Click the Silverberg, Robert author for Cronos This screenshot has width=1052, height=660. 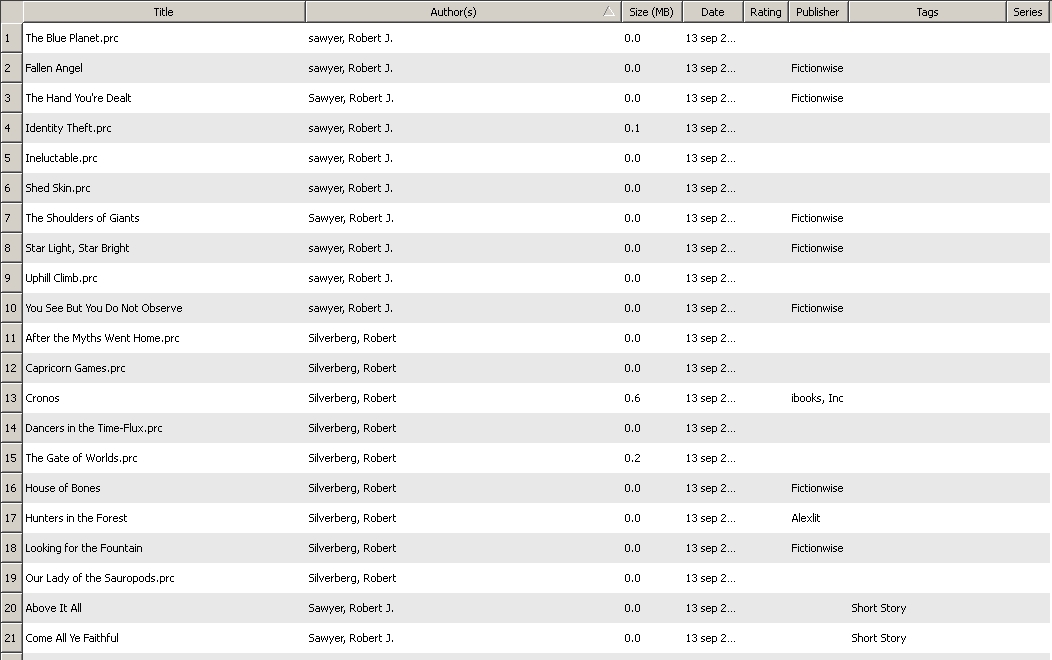[x=352, y=398]
